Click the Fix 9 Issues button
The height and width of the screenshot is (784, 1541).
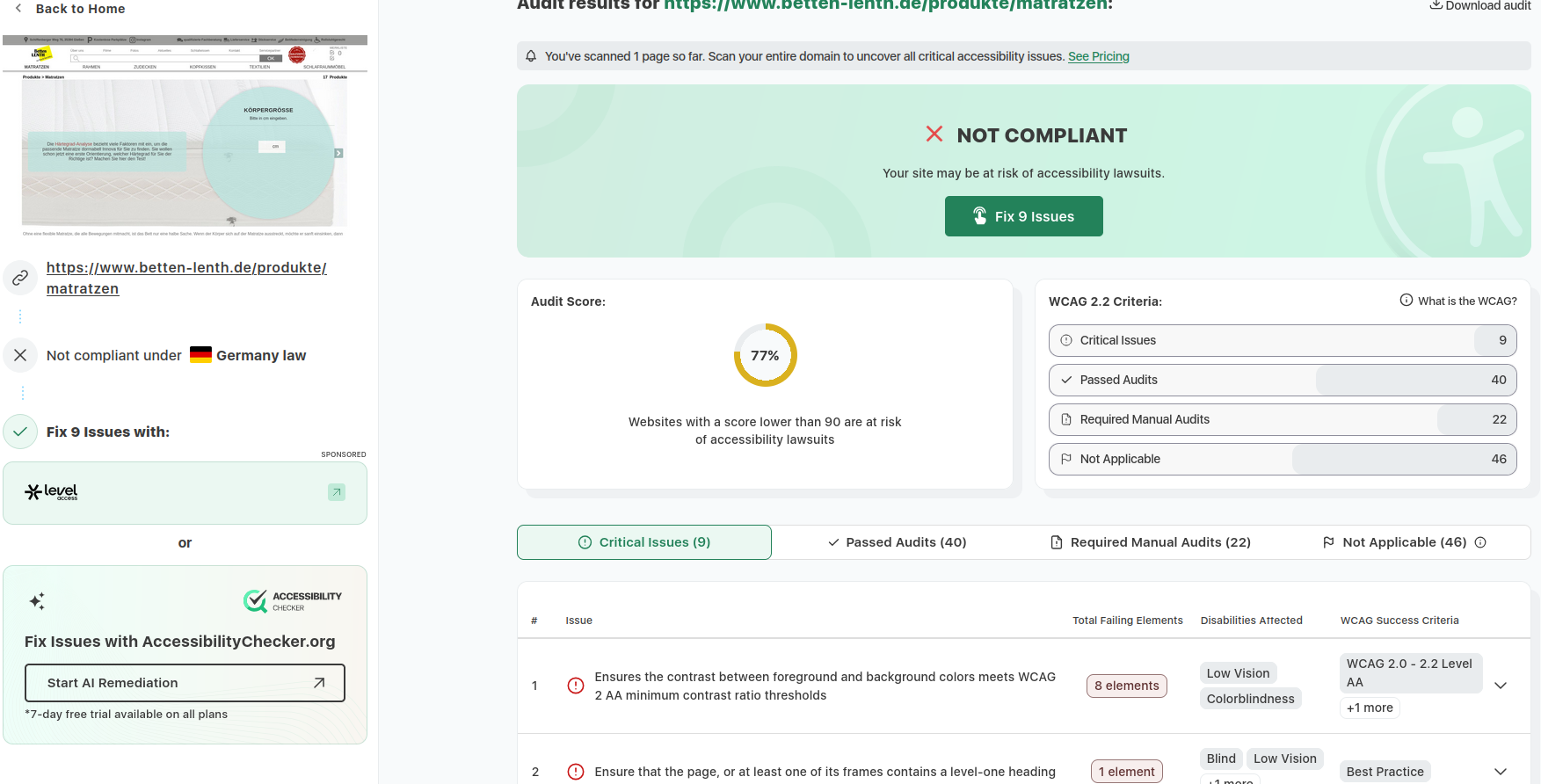pos(1024,216)
